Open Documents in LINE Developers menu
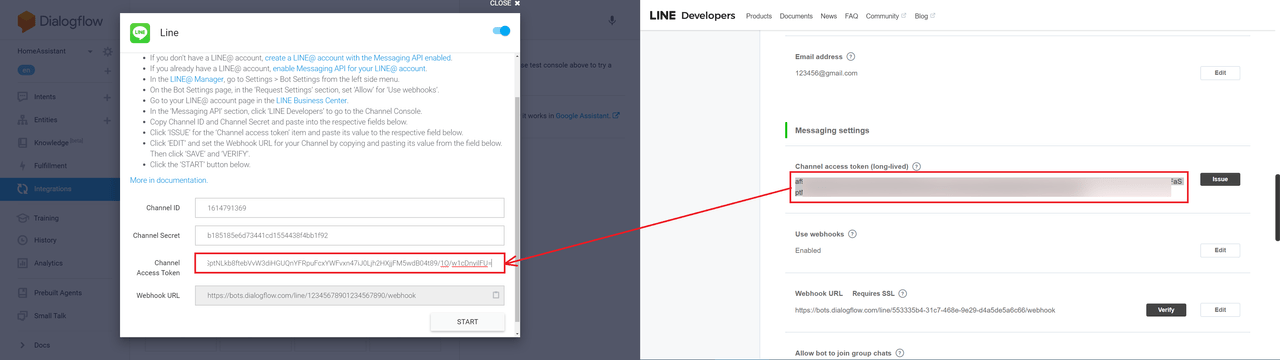 [796, 16]
